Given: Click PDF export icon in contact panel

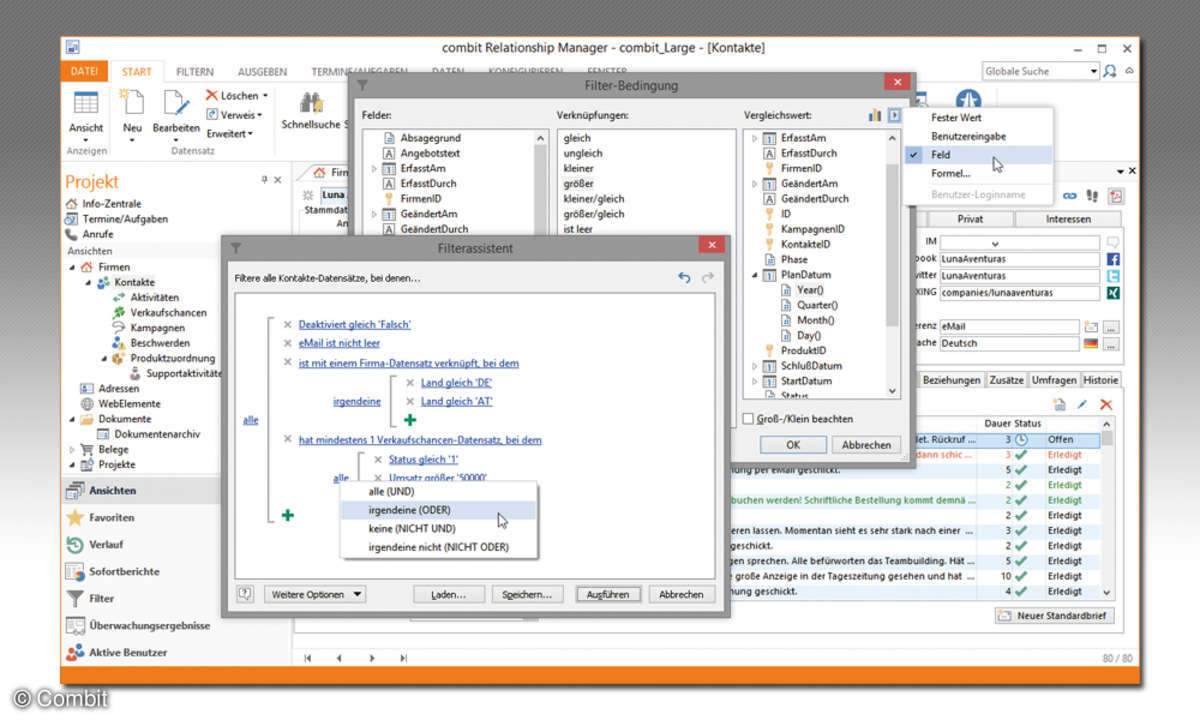Looking at the screenshot, I should click(x=1115, y=196).
